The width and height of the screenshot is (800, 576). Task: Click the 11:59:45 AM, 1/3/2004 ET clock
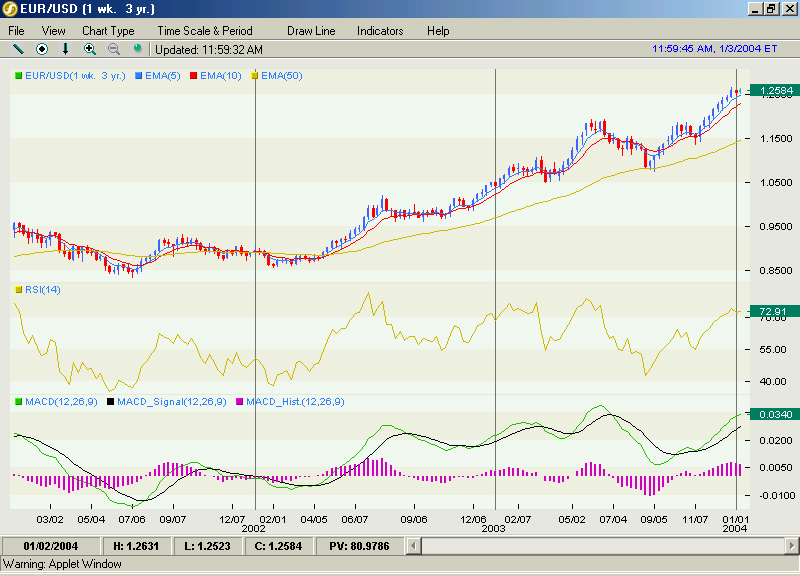click(714, 48)
